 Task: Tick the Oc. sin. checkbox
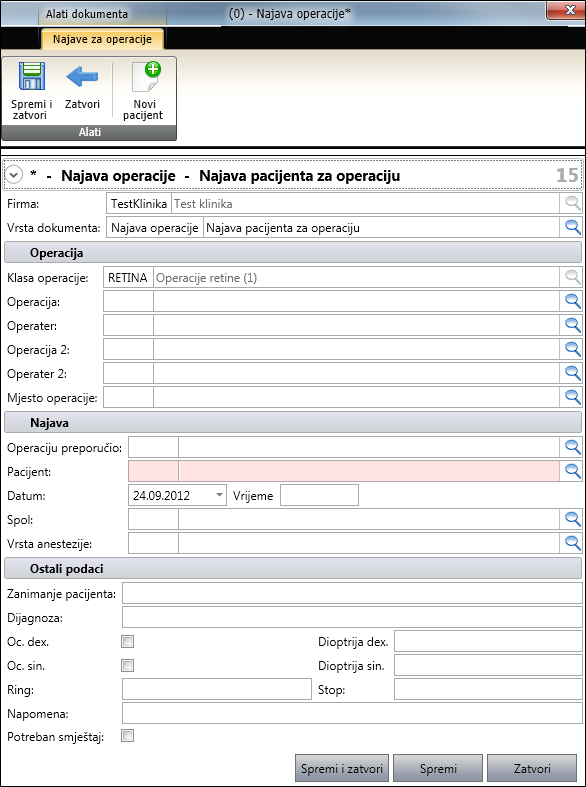click(x=128, y=666)
